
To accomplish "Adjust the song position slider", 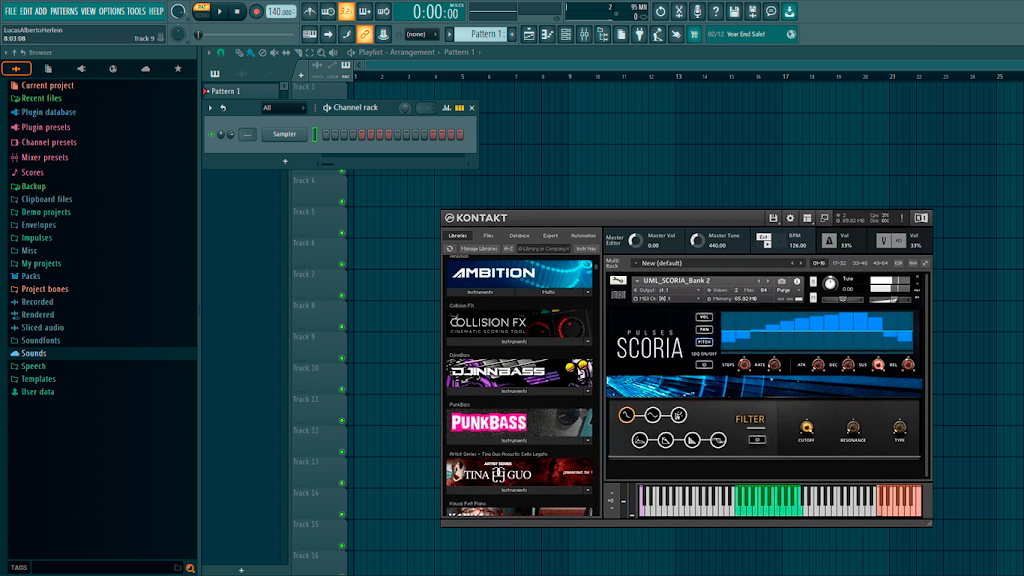I will click(246, 35).
